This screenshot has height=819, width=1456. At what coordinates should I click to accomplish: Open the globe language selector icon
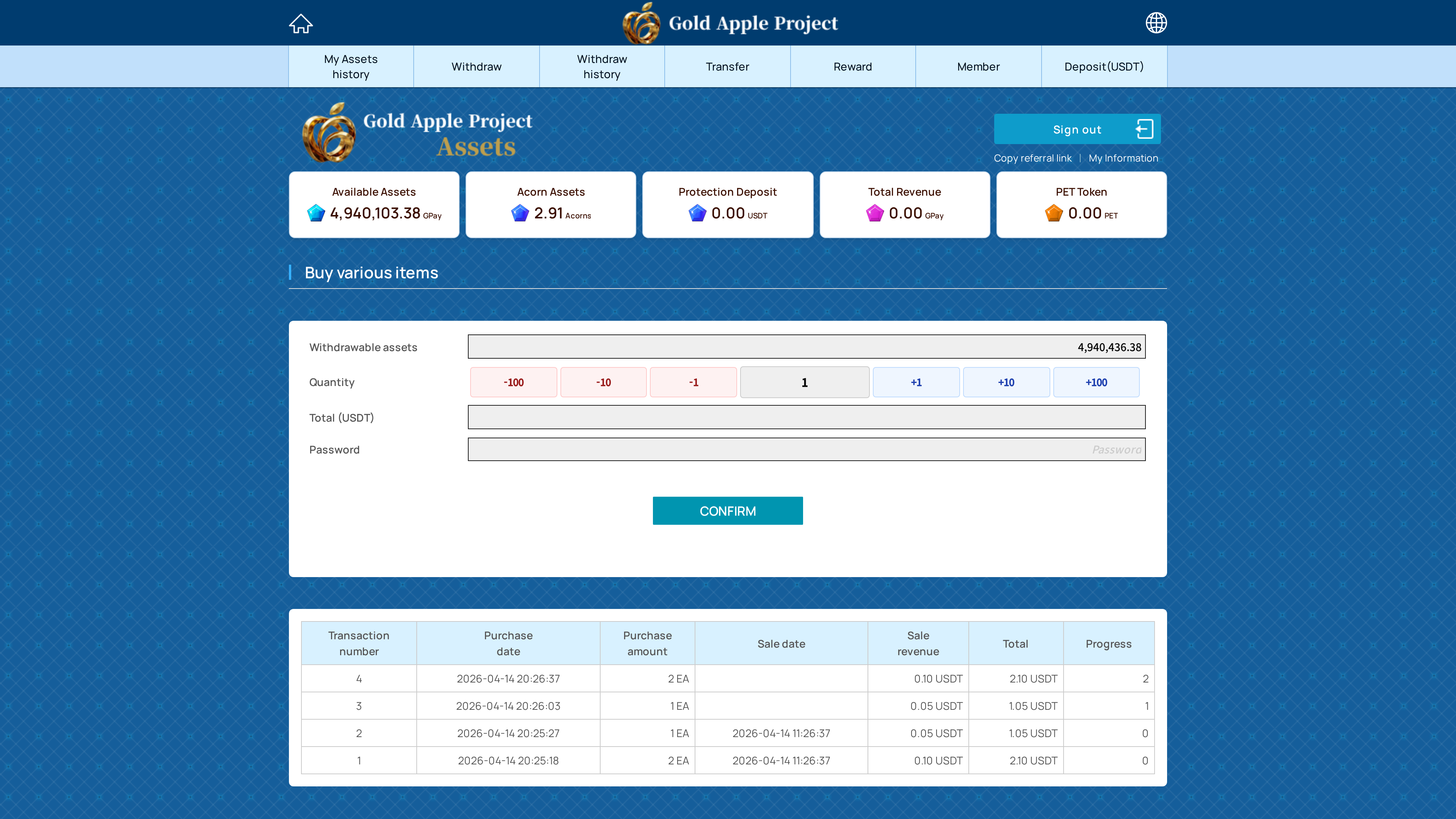pos(1156,23)
